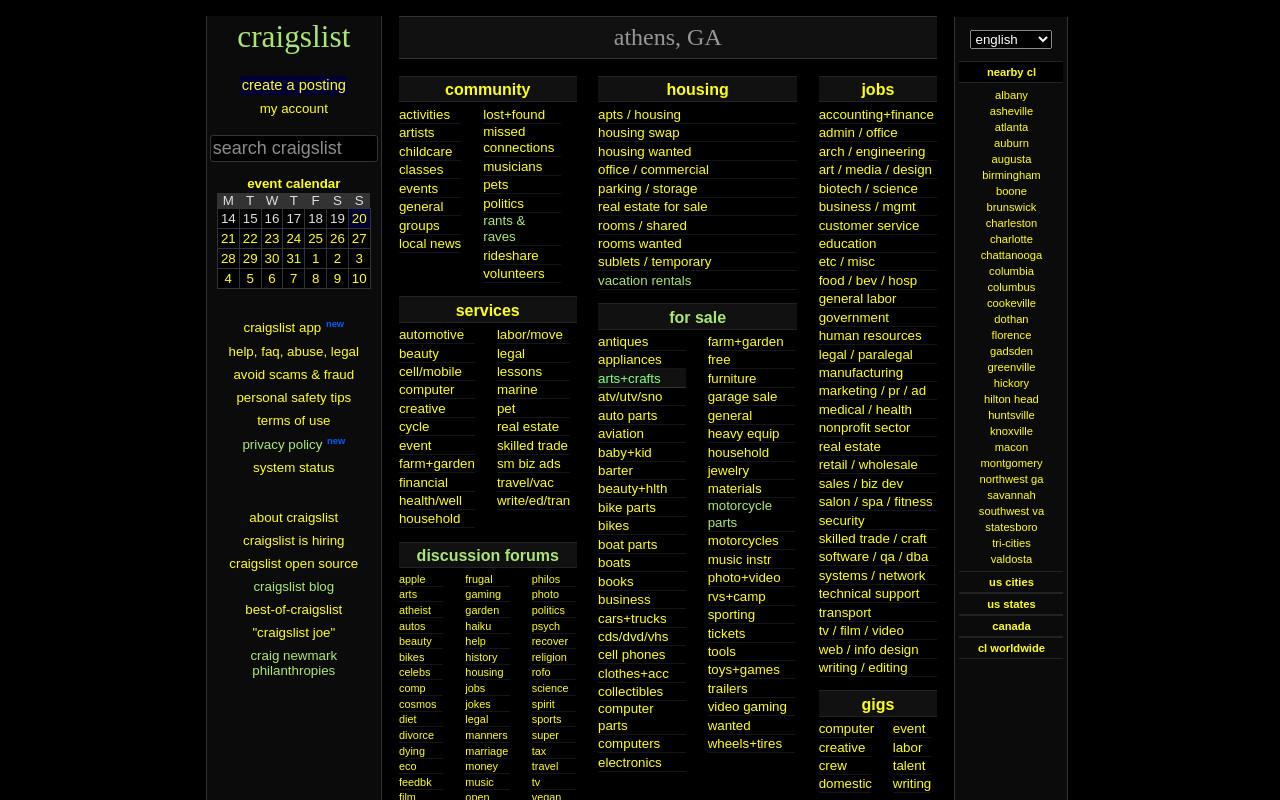1280x800 pixels.
Task: Open craigslist app link
Action: (282, 327)
